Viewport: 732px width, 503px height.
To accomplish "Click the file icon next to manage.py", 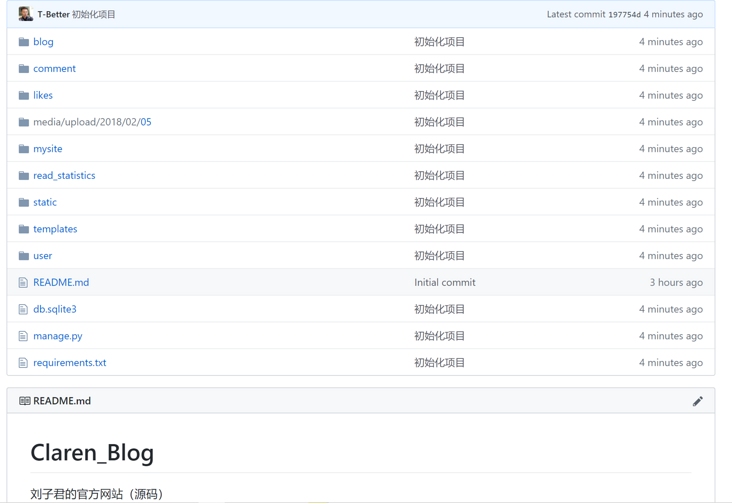I will coord(23,336).
